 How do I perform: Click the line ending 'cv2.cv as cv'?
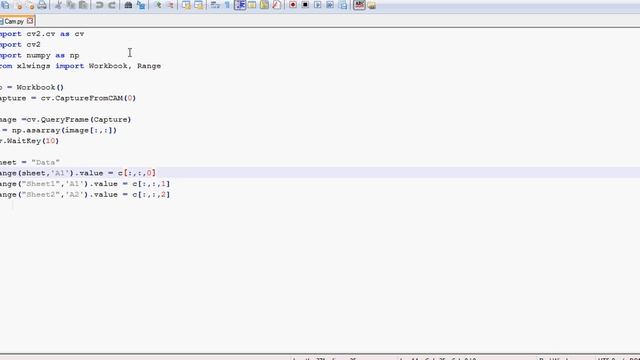42,34
